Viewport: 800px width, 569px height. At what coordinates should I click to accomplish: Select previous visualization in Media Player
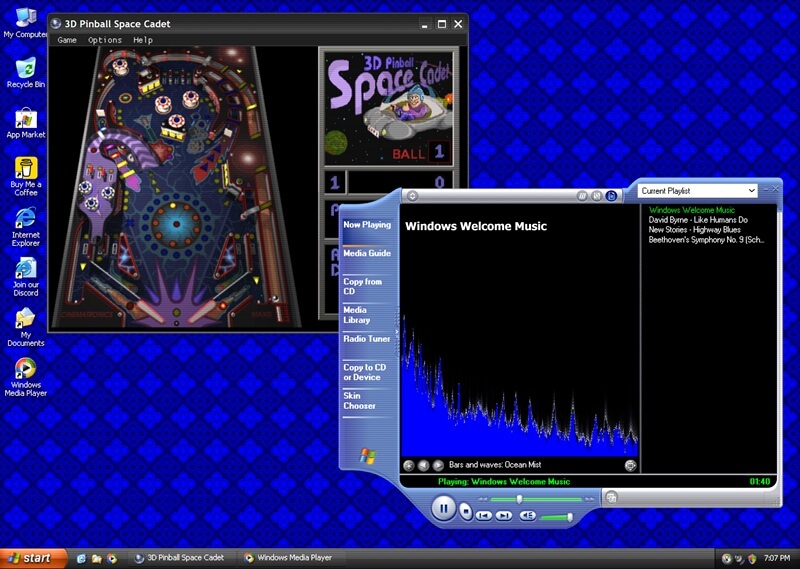coord(423,465)
